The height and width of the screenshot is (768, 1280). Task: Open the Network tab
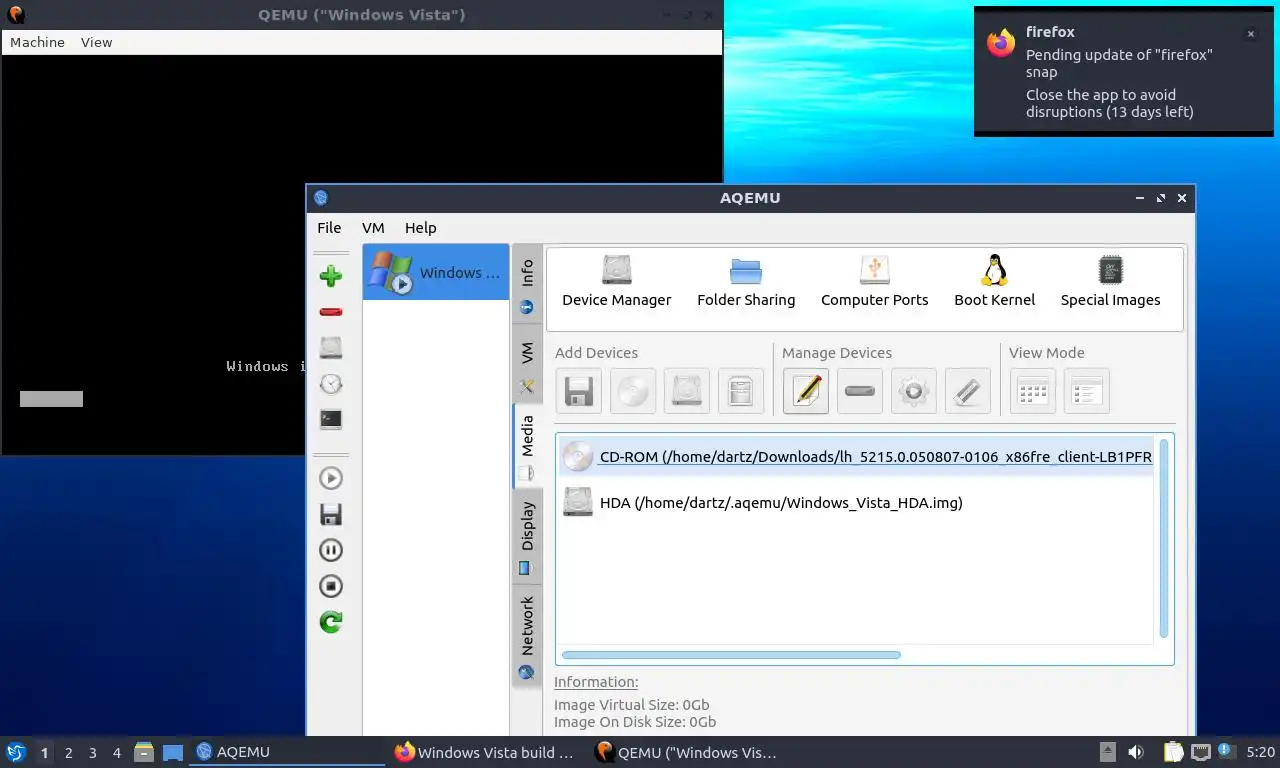[x=527, y=636]
